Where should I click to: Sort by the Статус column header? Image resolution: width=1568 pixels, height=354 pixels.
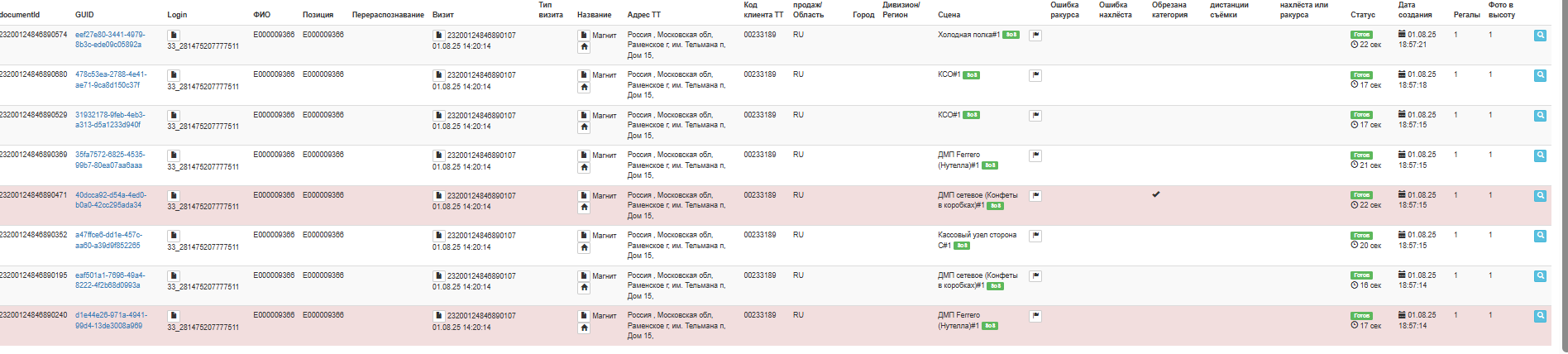pyautogui.click(x=1363, y=15)
